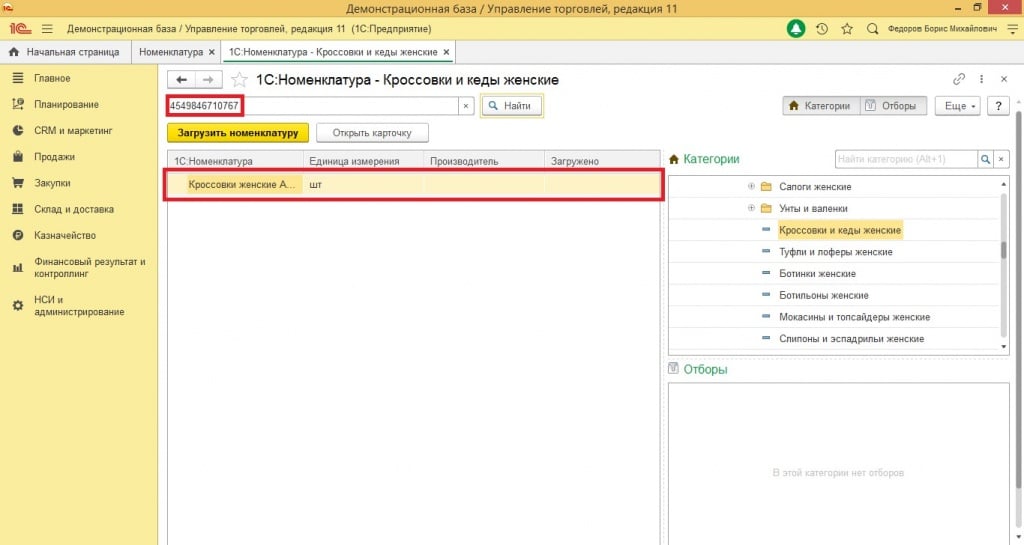Click the Открыть карточку button
1024x545 pixels.
372,132
